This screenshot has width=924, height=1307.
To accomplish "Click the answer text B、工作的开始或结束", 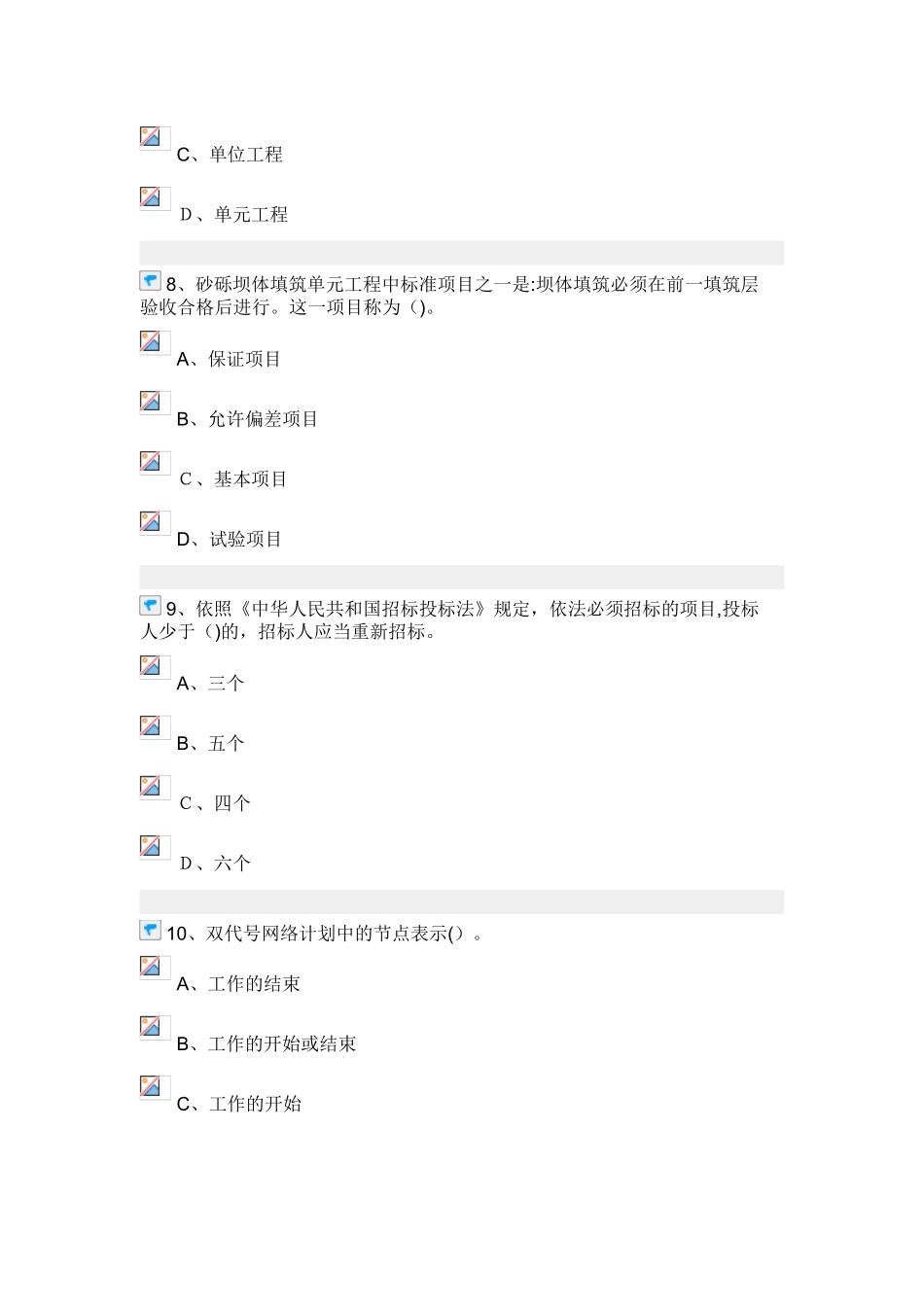I will 267,1044.
